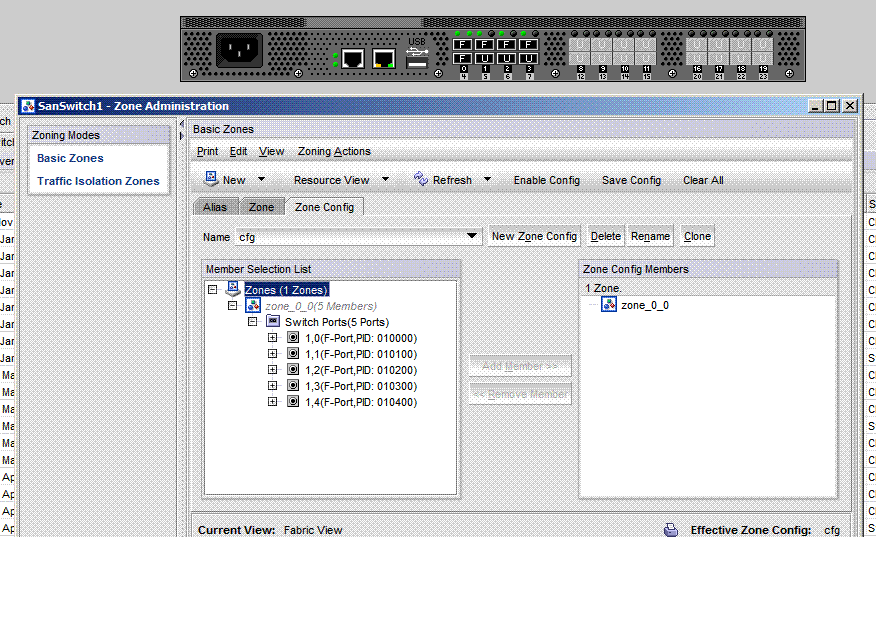Expand port 1,0 (PID 010000) node
Screen dimensions: 876x629
coord(273,337)
